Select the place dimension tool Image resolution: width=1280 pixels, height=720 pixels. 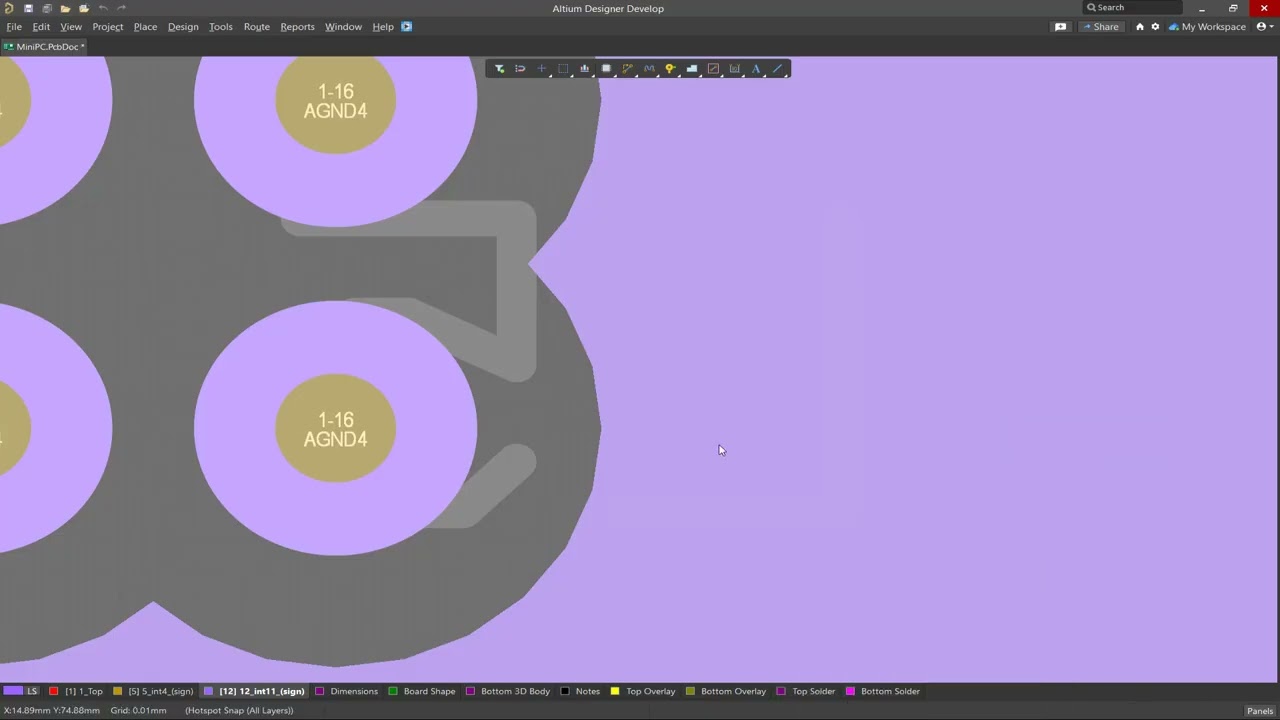pyautogui.click(x=735, y=69)
